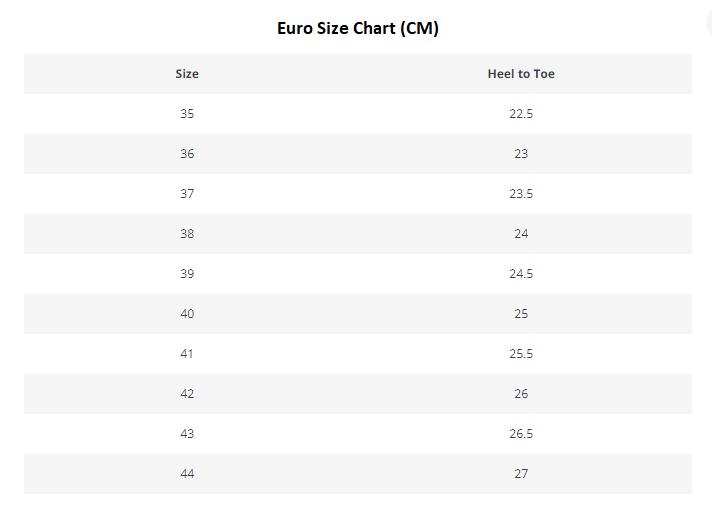Select the Size column header
Viewport: 712px width, 511px height.
coord(187,74)
